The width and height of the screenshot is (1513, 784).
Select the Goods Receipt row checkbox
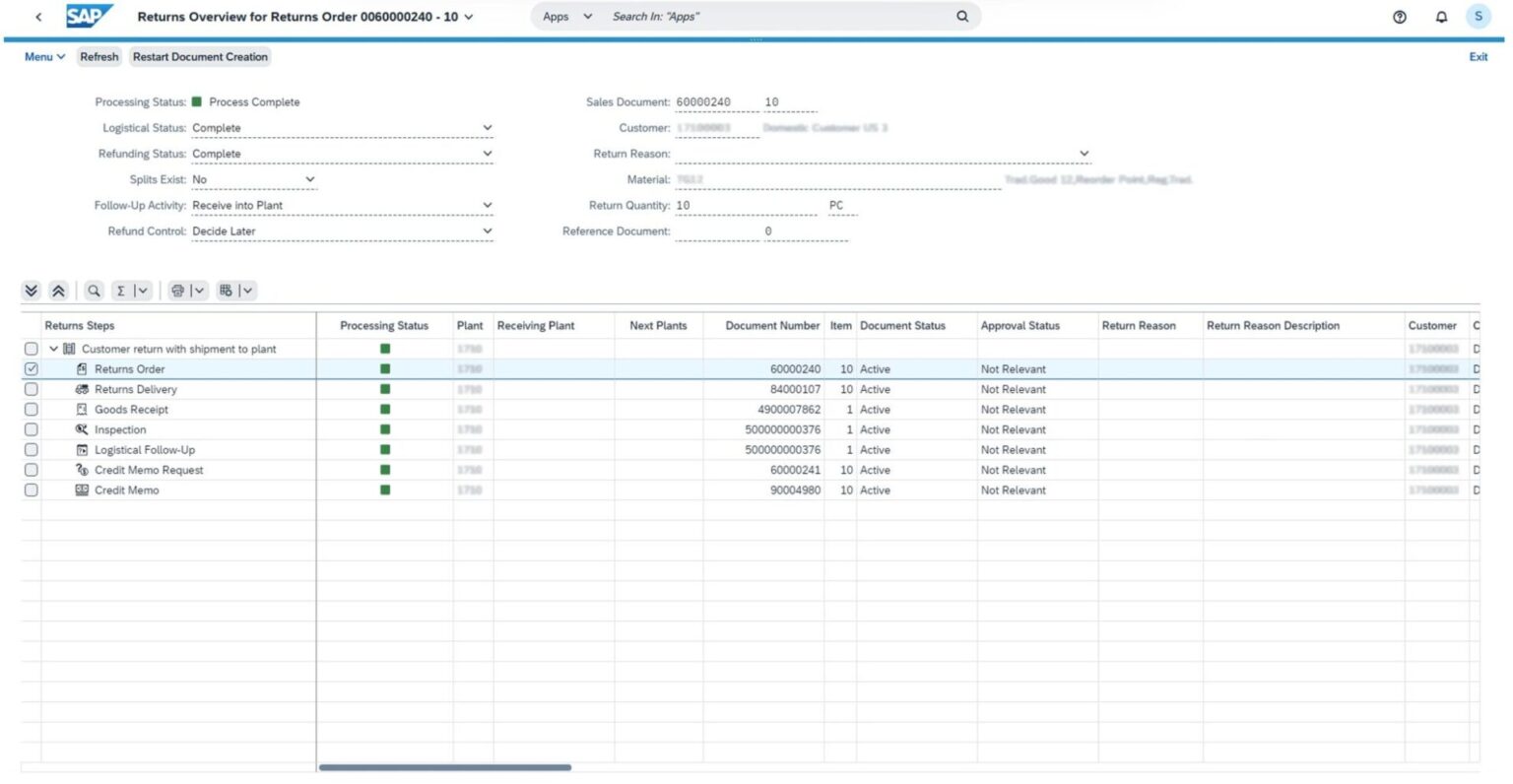pos(32,410)
